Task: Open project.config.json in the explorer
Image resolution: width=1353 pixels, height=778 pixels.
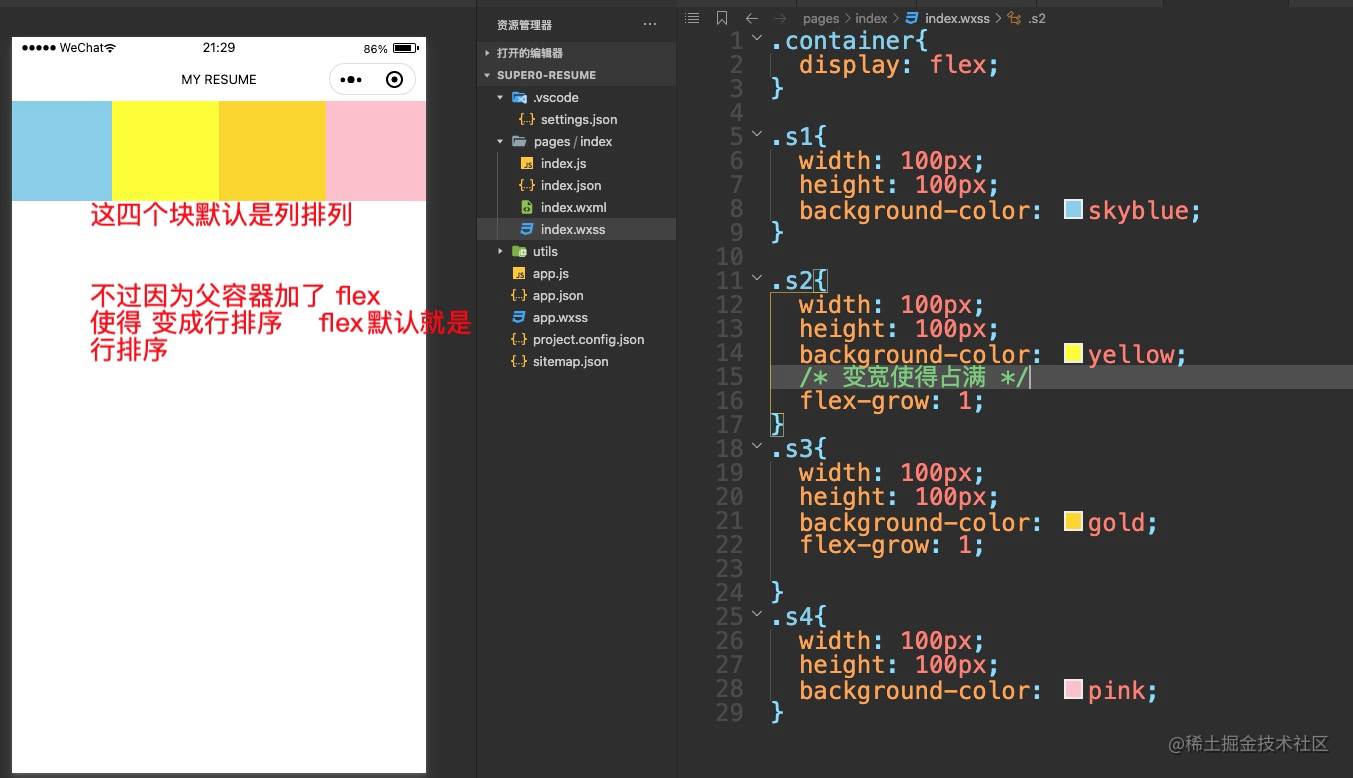Action: 588,339
